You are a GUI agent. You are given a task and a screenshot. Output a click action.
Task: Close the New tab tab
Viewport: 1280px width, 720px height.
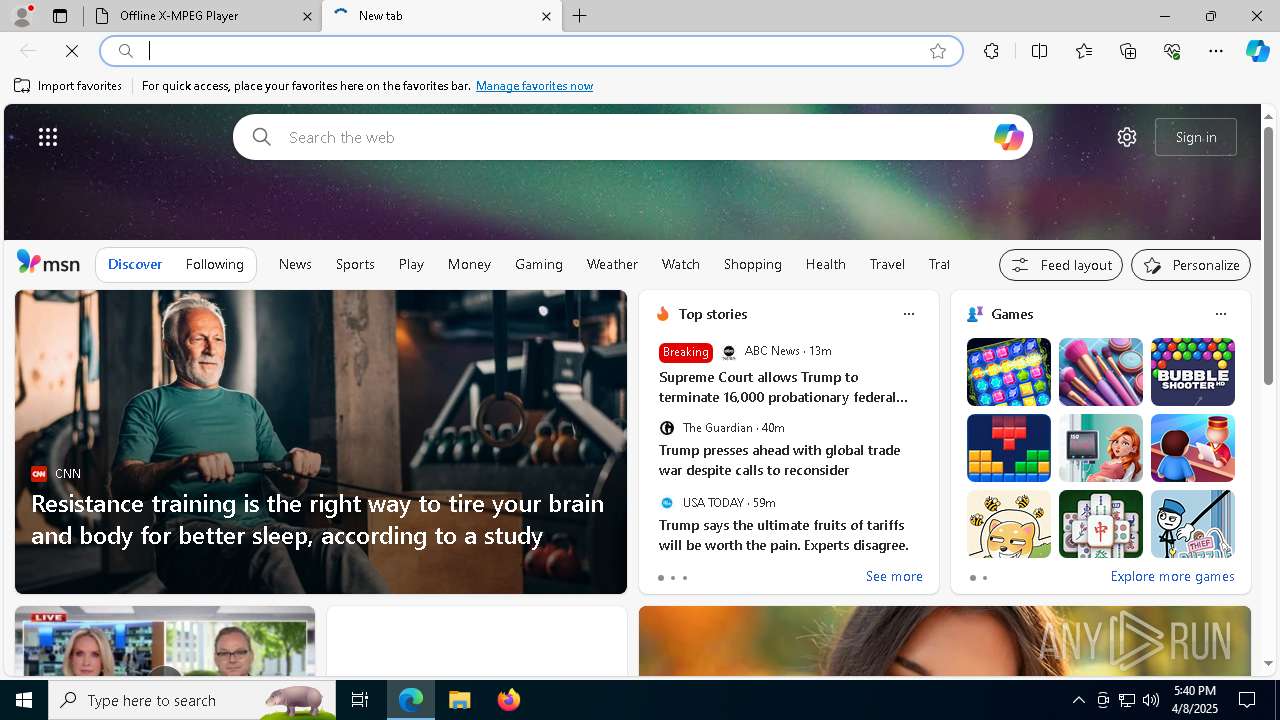546,16
